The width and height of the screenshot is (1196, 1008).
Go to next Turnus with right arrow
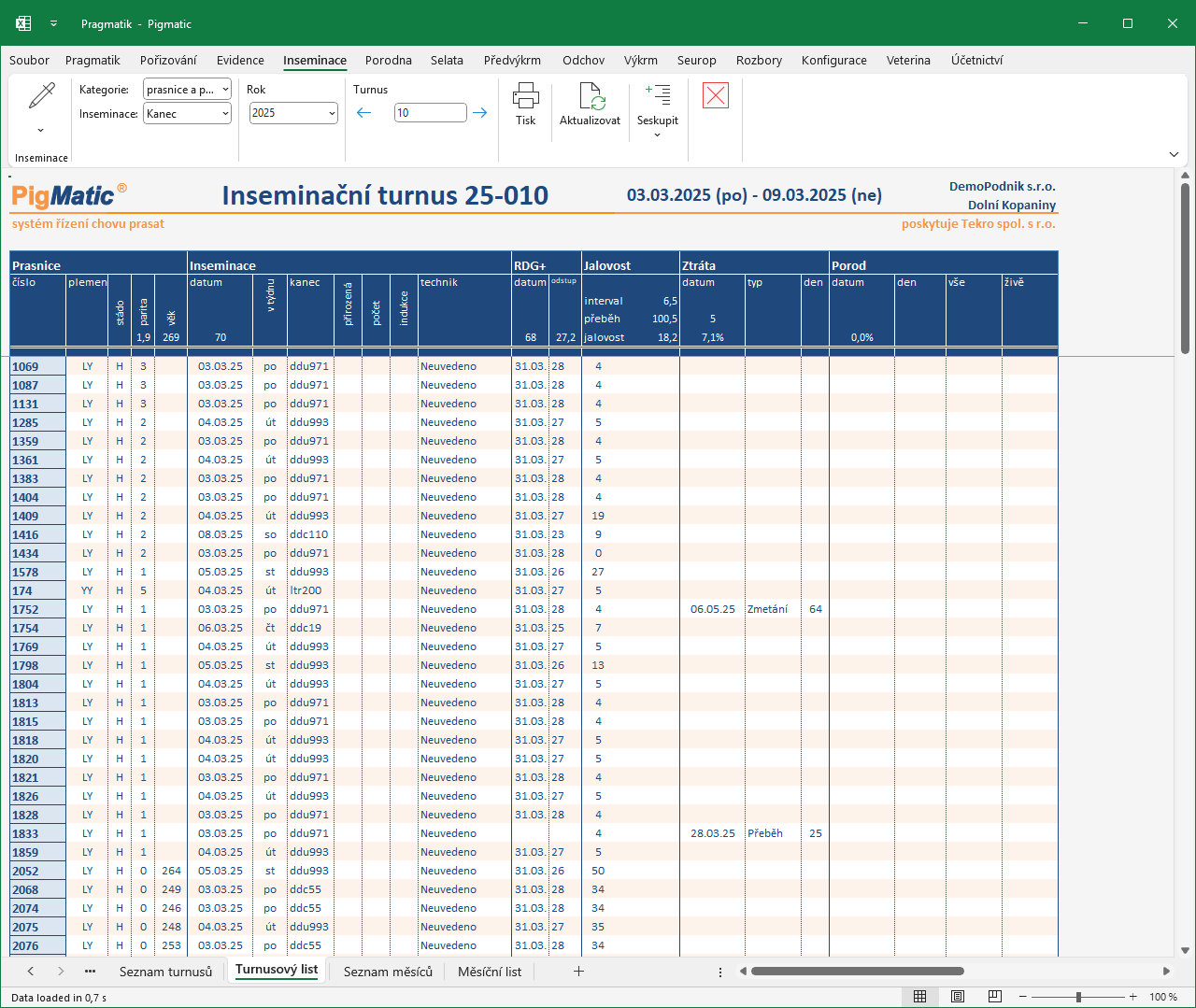pos(480,113)
